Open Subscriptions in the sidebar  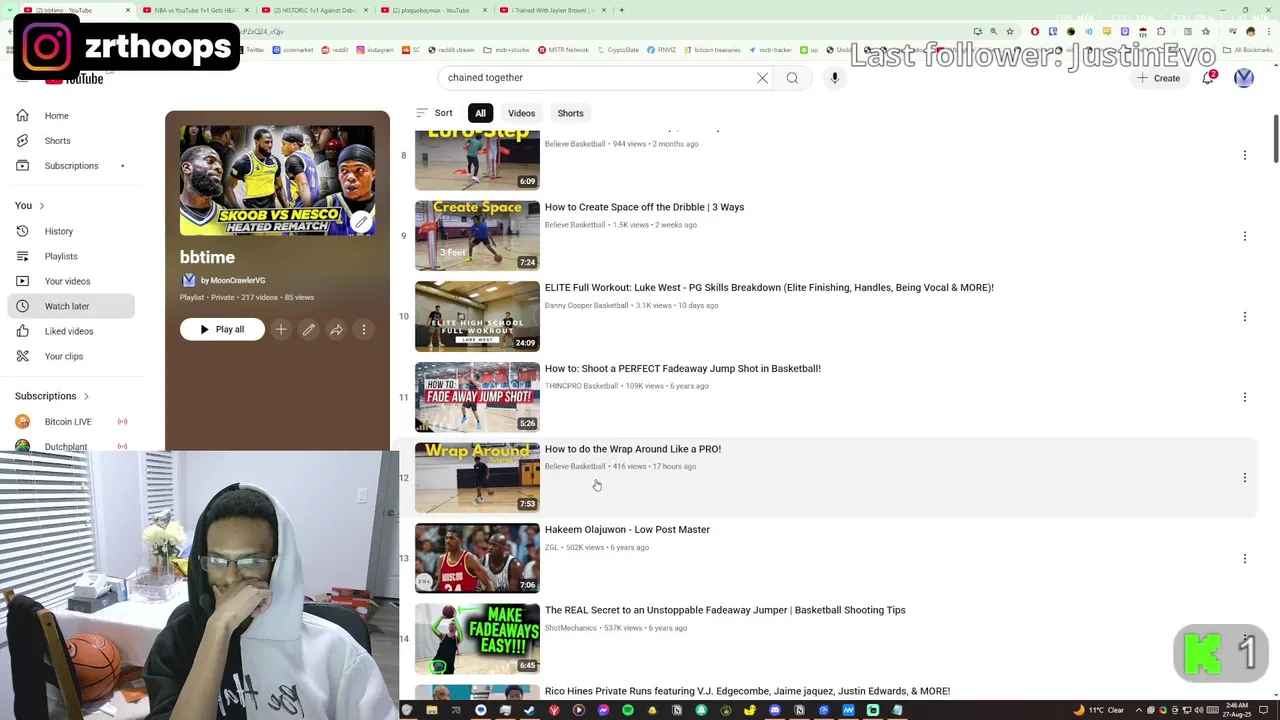tap(70, 166)
